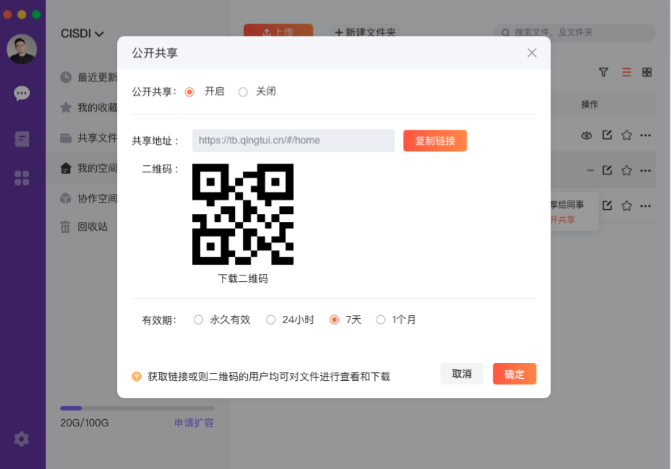
Task: Open 协作空间 in left navigation
Action: tap(89, 198)
